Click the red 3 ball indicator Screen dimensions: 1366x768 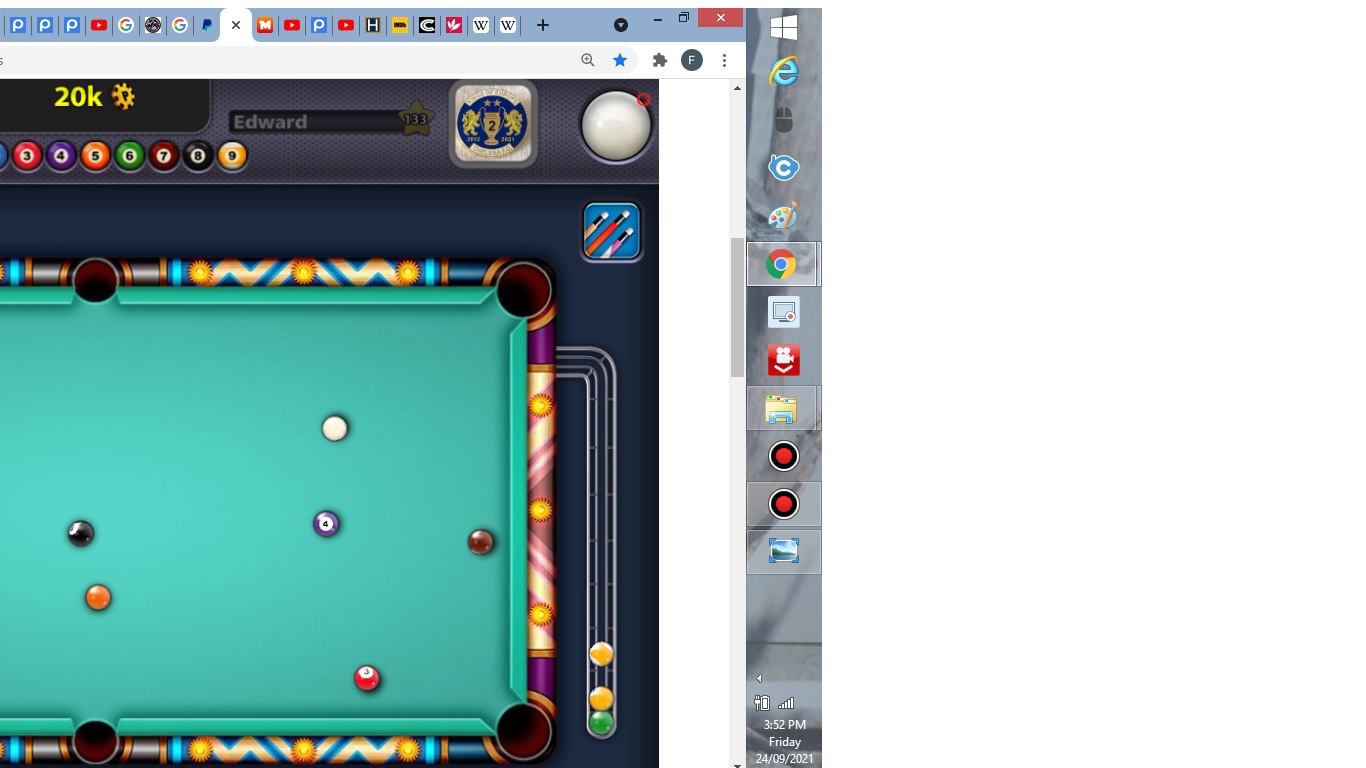pos(27,156)
